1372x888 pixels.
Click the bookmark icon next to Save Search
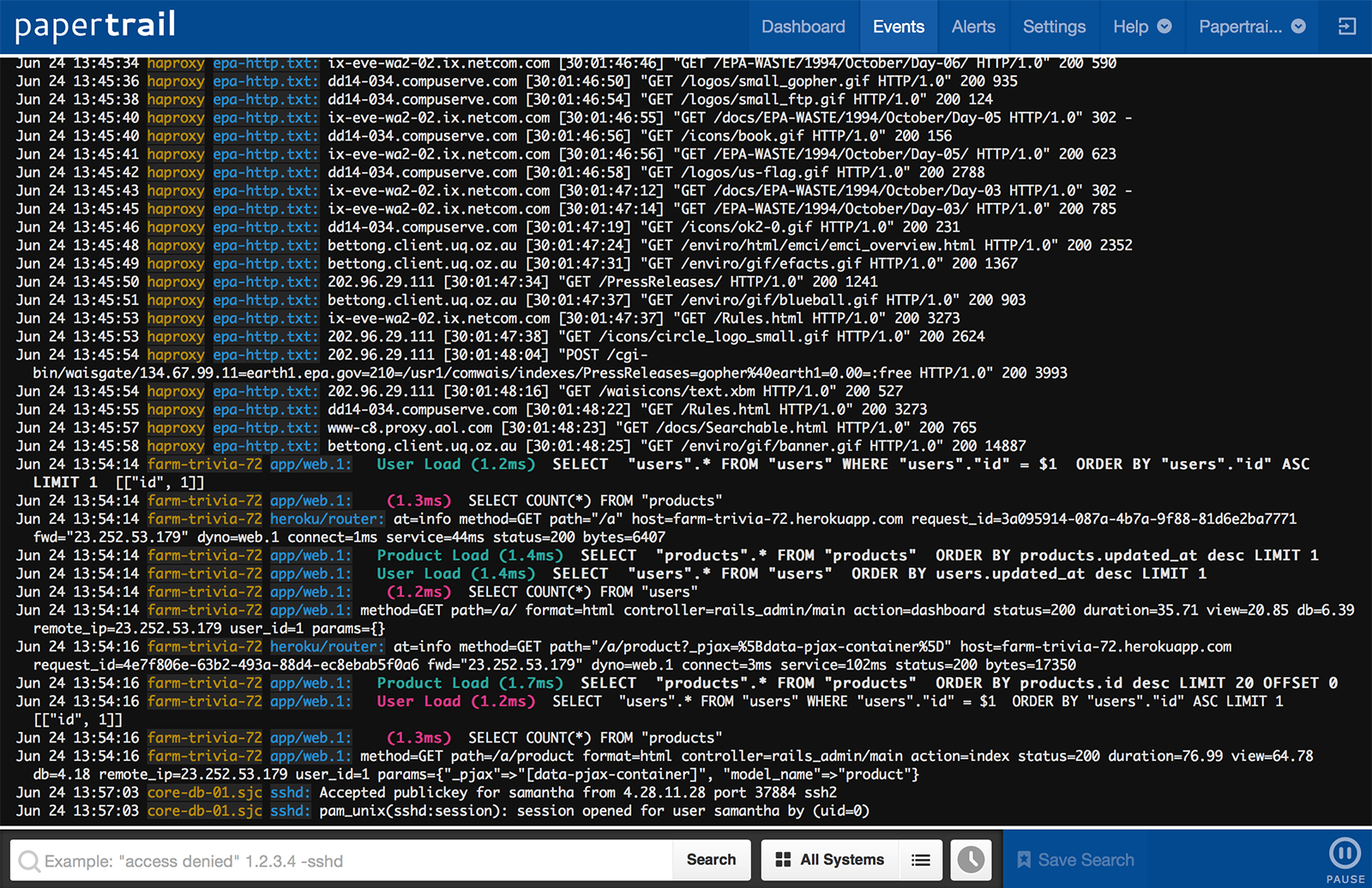pyautogui.click(x=1023, y=860)
